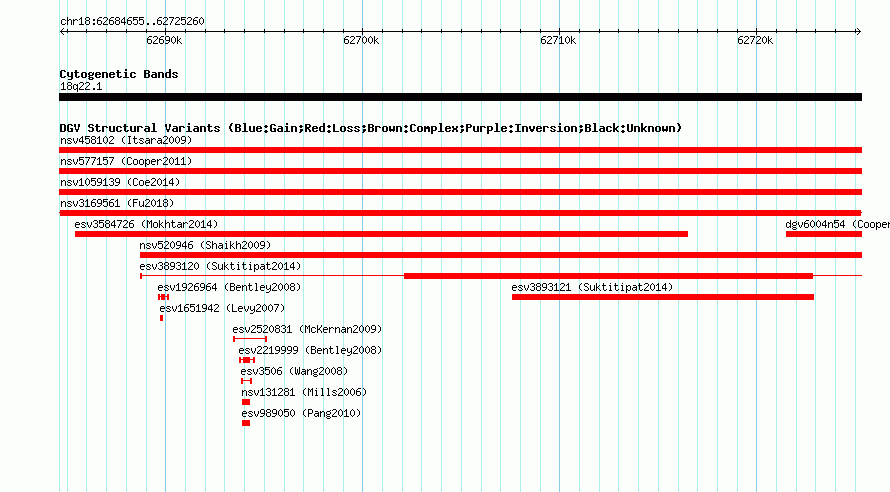Image resolution: width=890 pixels, height=492 pixels.
Task: Select the red block for esv989050
Action: [x=246, y=423]
